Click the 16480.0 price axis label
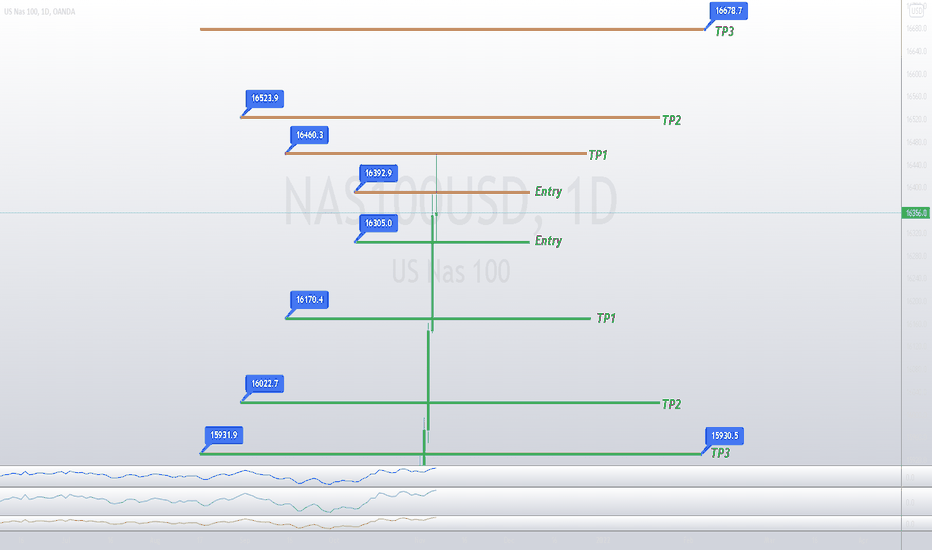Screen dimensions: 932x550 (x=916, y=142)
